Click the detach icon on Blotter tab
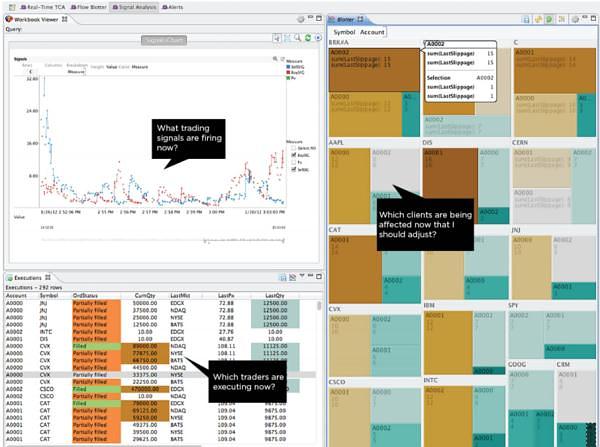The width and height of the screenshot is (600, 447). (360, 19)
